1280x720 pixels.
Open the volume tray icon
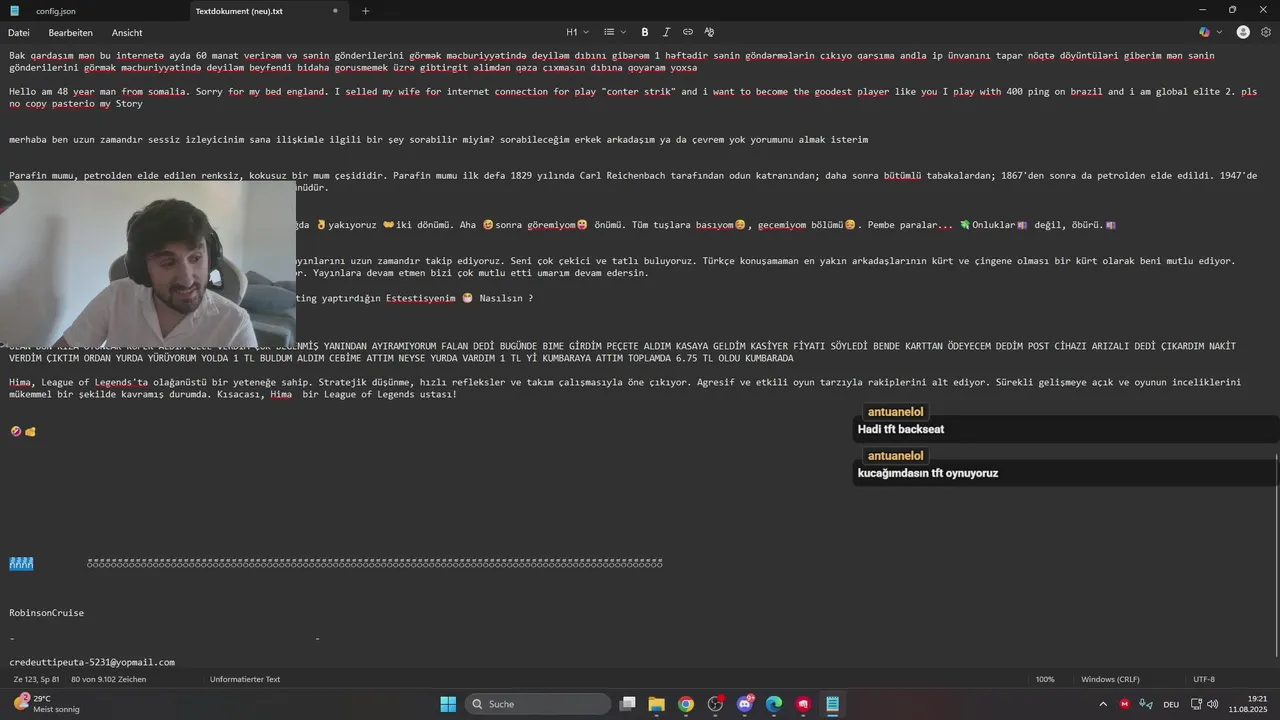pyautogui.click(x=1213, y=704)
